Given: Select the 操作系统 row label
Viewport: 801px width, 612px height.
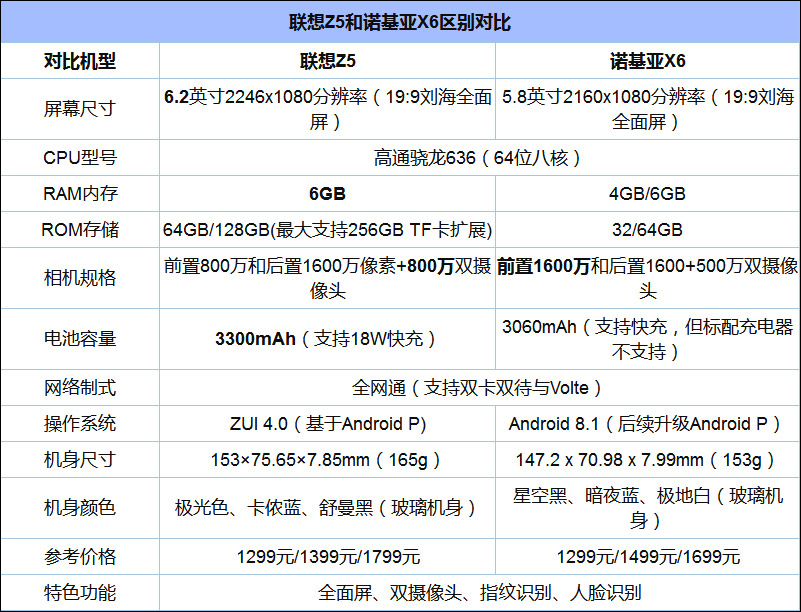Looking at the screenshot, I should tap(80, 423).
